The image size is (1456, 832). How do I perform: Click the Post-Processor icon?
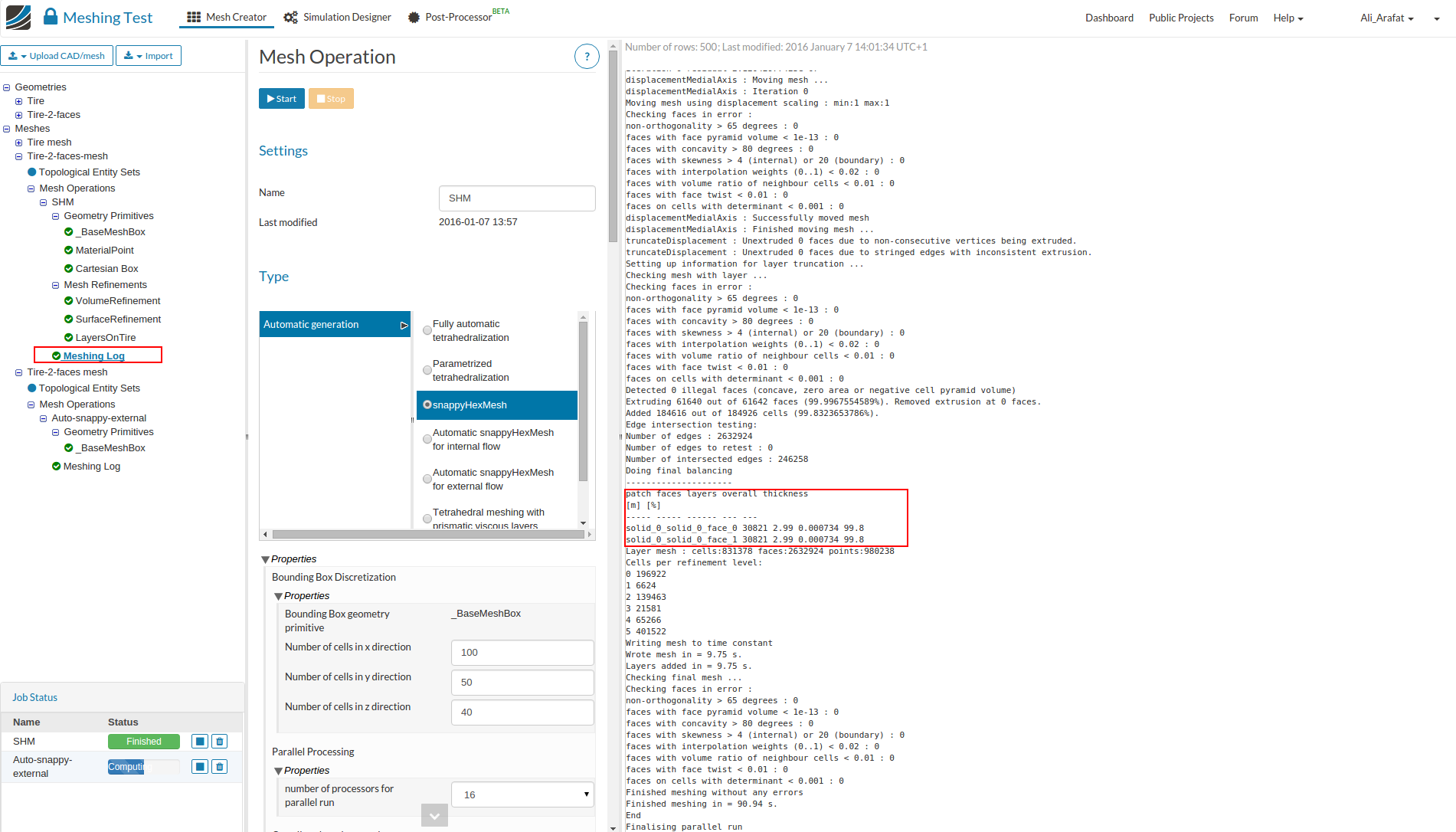414,17
